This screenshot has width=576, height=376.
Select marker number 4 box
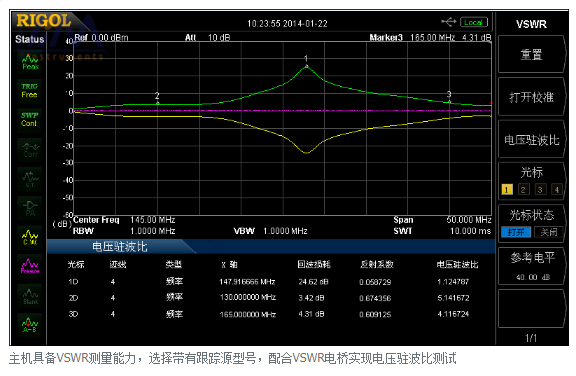557,189
